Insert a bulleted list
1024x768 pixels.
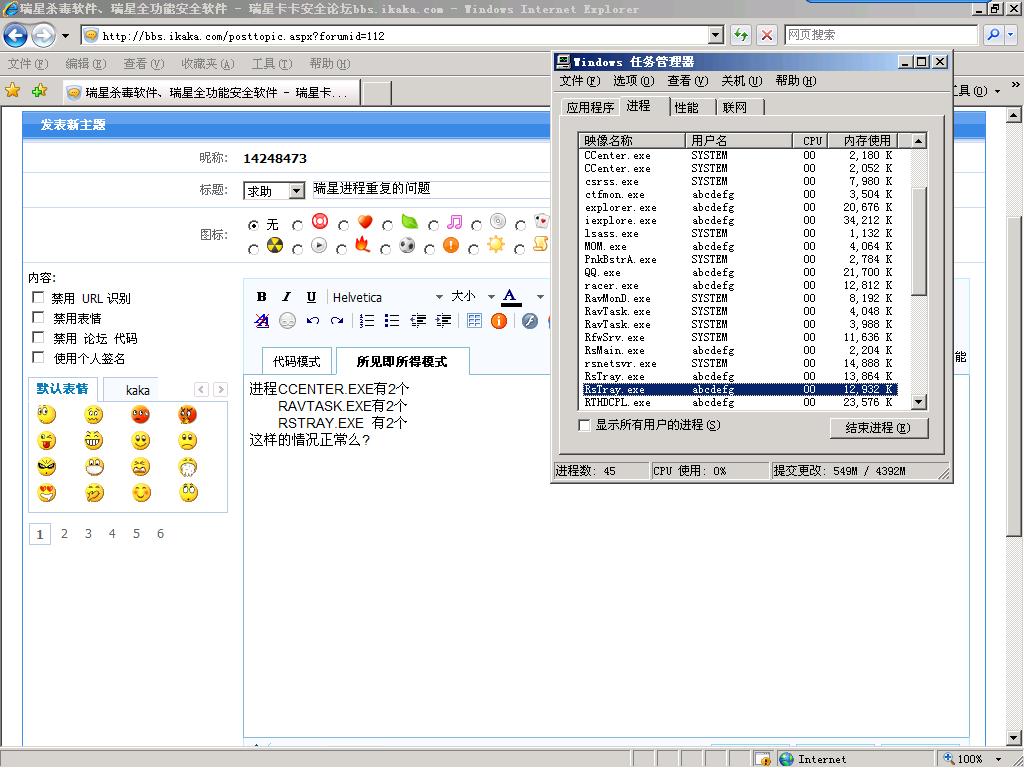[x=392, y=321]
